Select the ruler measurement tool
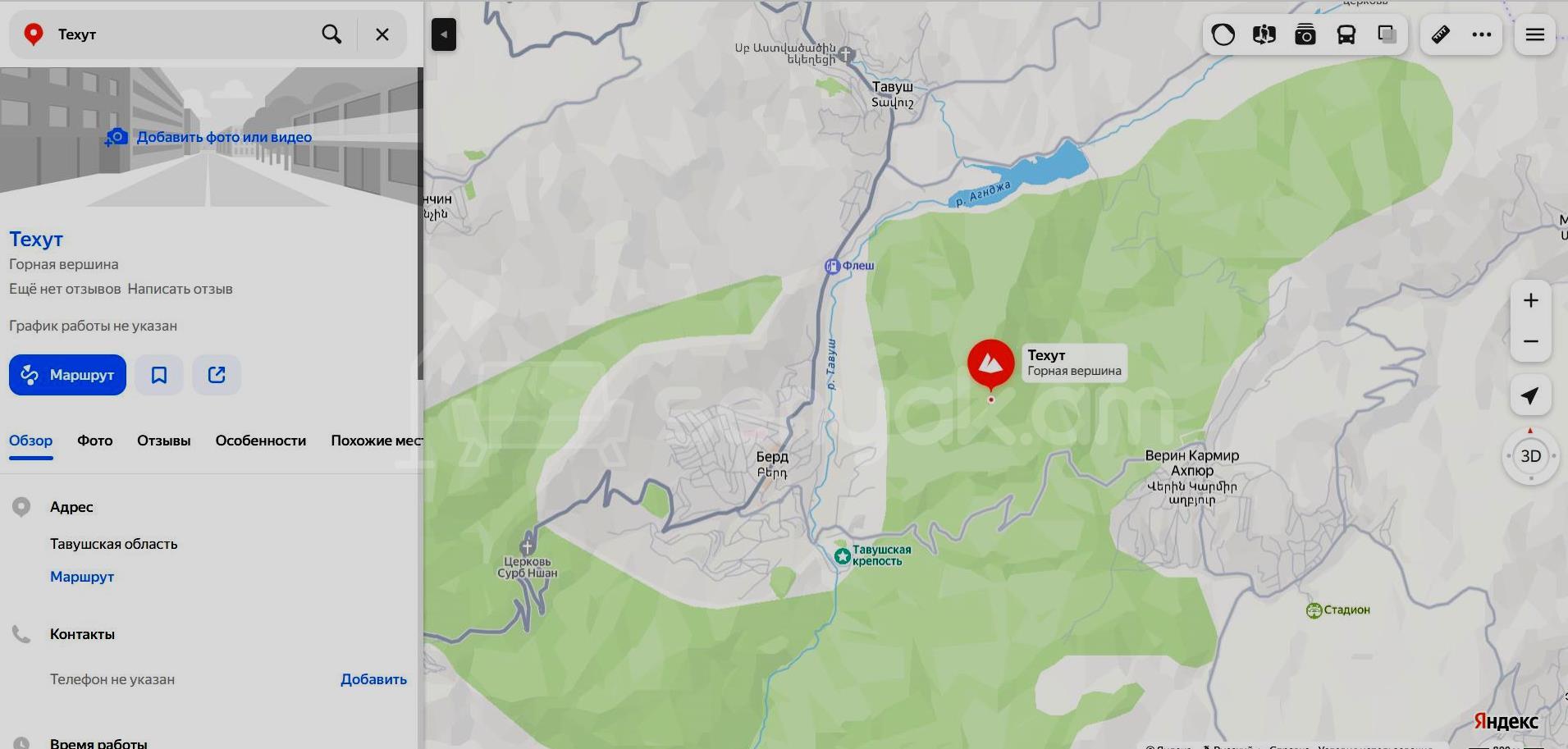 point(1441,34)
